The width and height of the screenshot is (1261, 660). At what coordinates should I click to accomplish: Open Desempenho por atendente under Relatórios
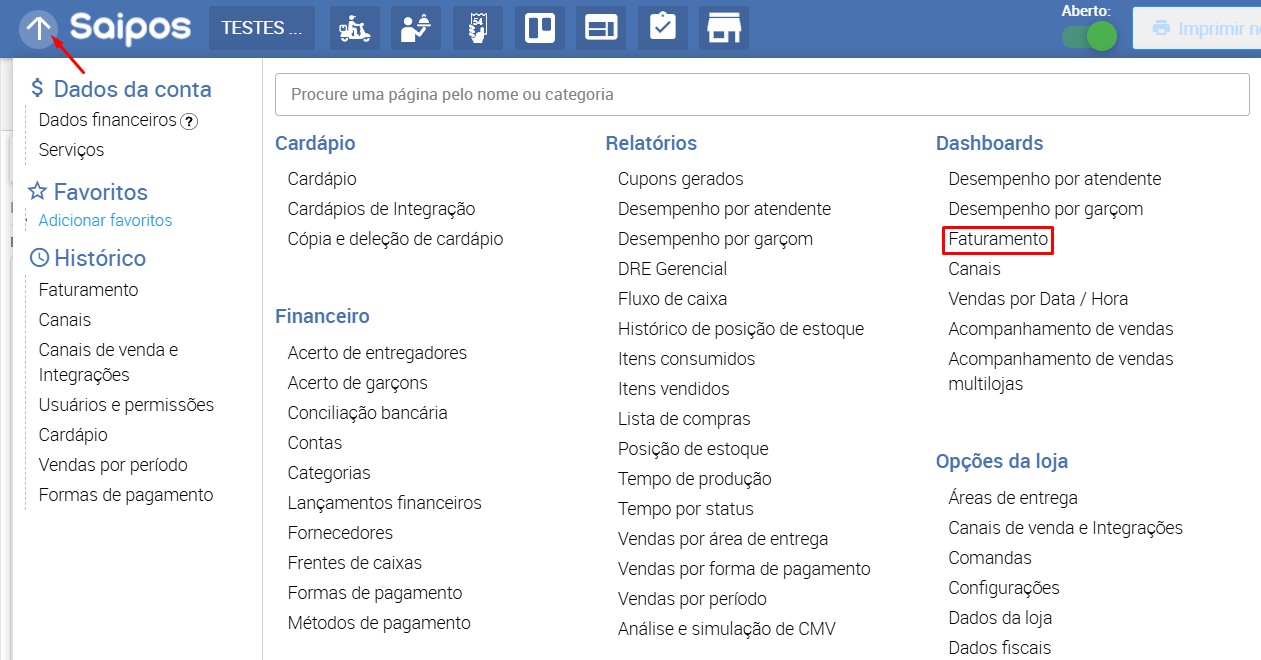point(724,209)
